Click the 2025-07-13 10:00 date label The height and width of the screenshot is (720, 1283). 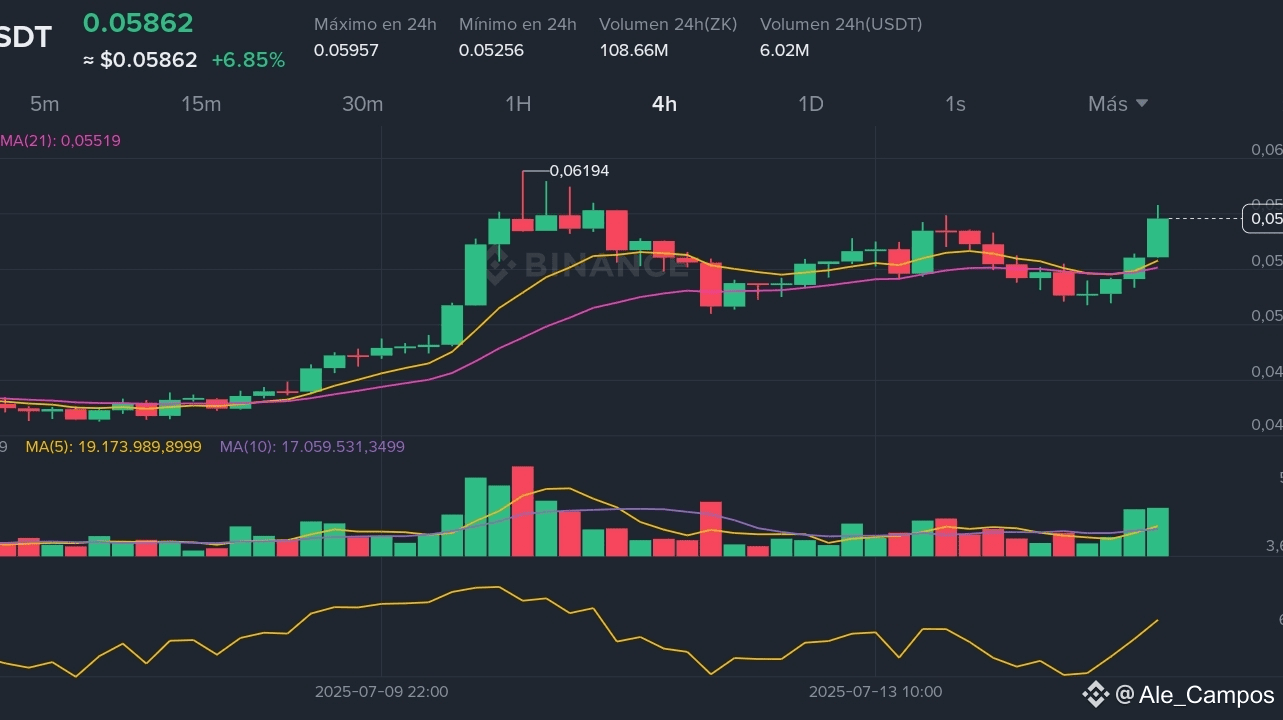point(875,691)
